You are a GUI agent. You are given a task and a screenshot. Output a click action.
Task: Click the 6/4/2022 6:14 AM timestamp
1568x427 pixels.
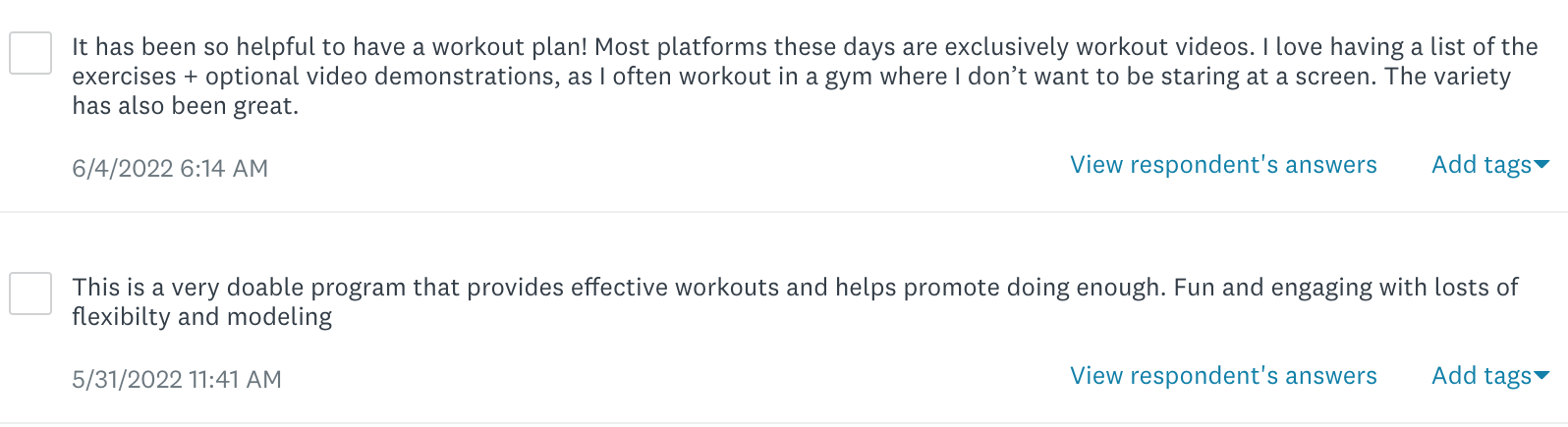(x=170, y=169)
